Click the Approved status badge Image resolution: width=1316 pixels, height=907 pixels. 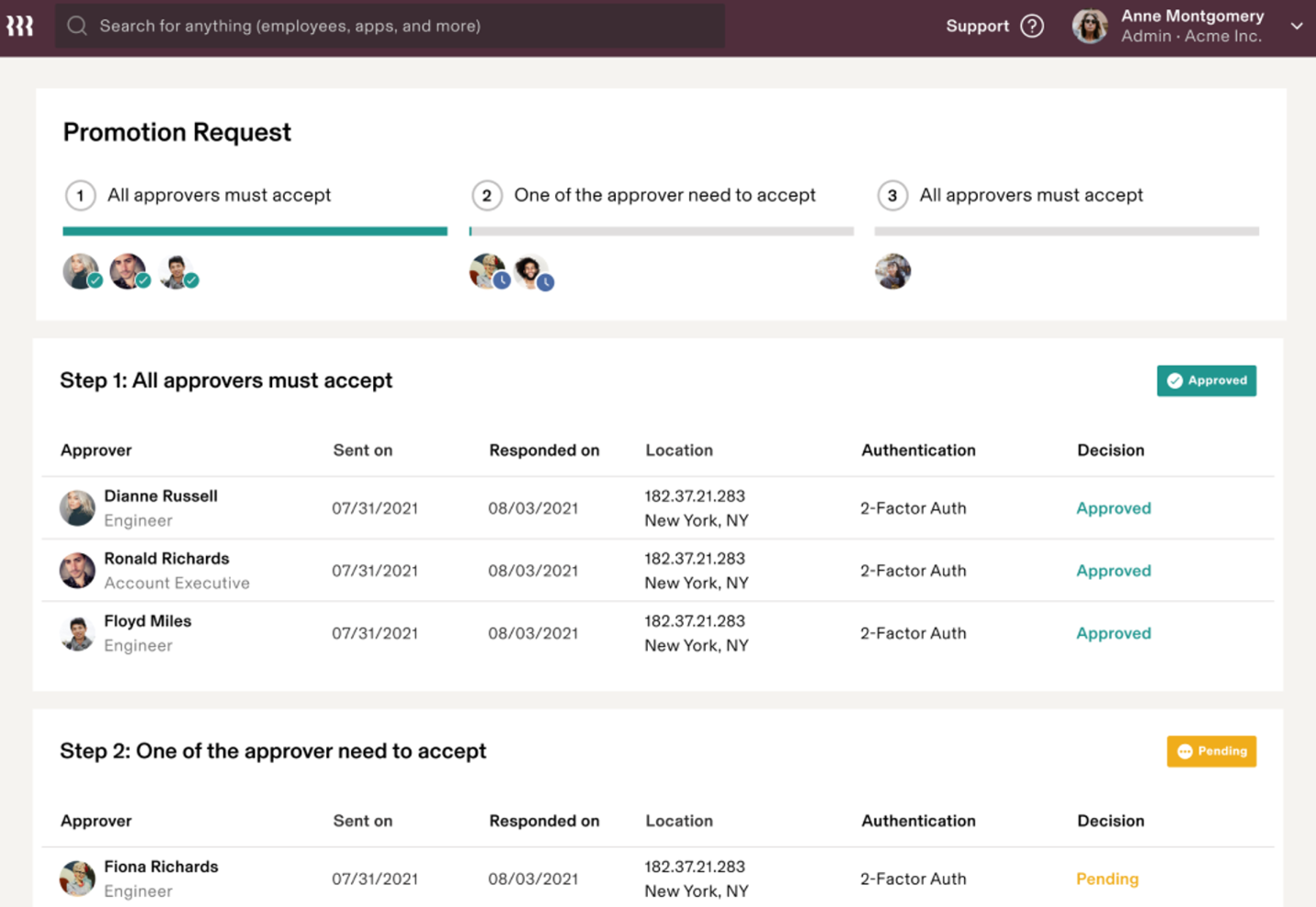tap(1206, 380)
